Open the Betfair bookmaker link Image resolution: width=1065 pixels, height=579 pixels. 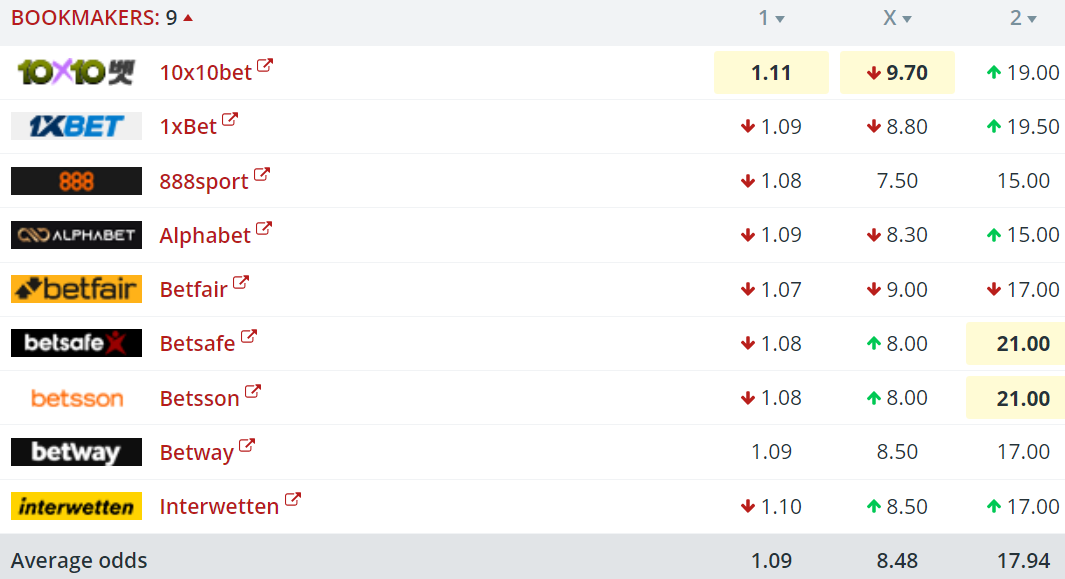[x=193, y=289]
